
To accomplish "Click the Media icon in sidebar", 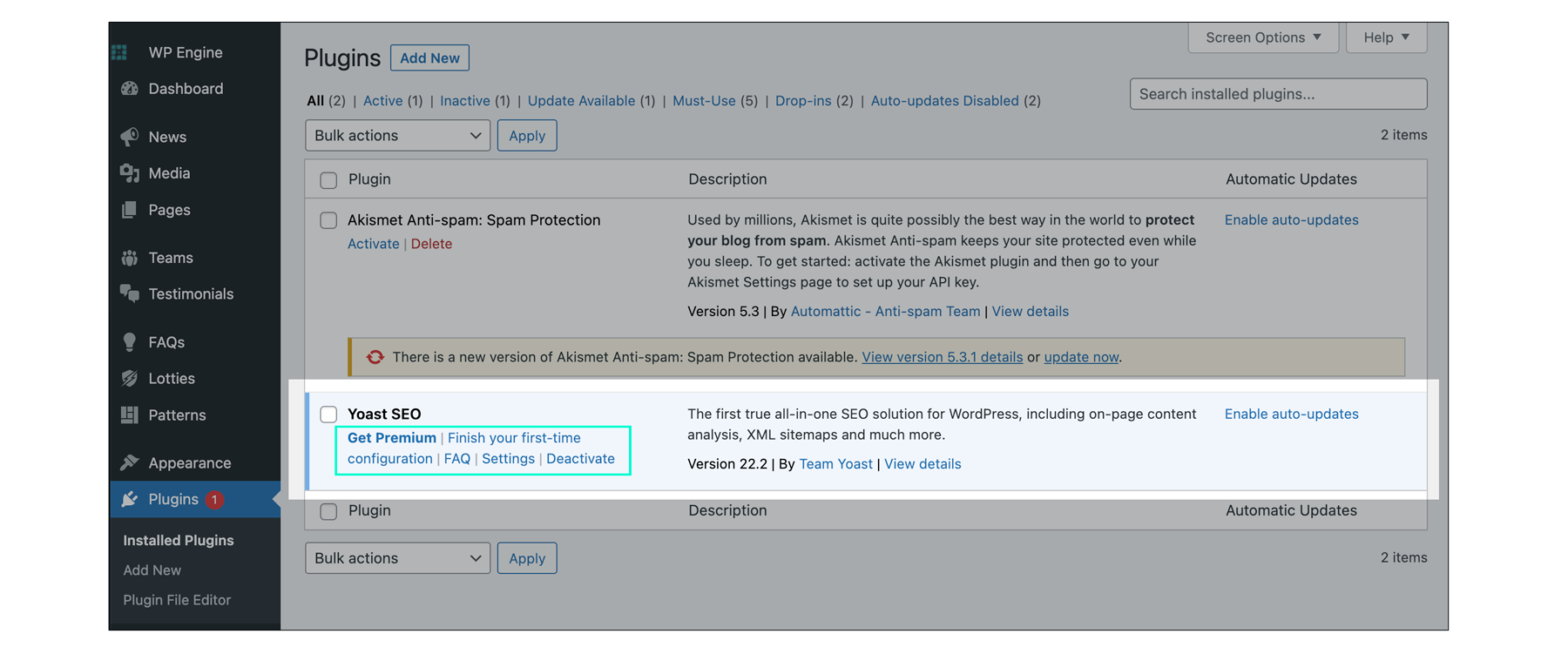I will coord(130,173).
